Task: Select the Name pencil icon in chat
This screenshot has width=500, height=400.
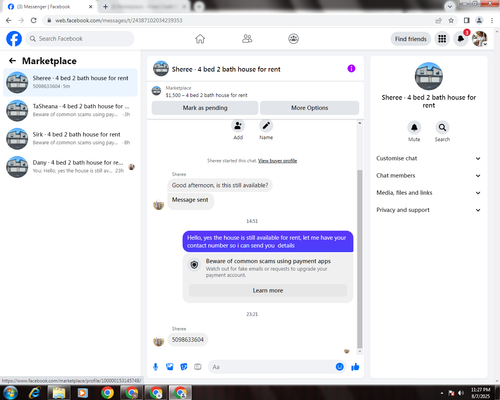Action: click(x=266, y=126)
